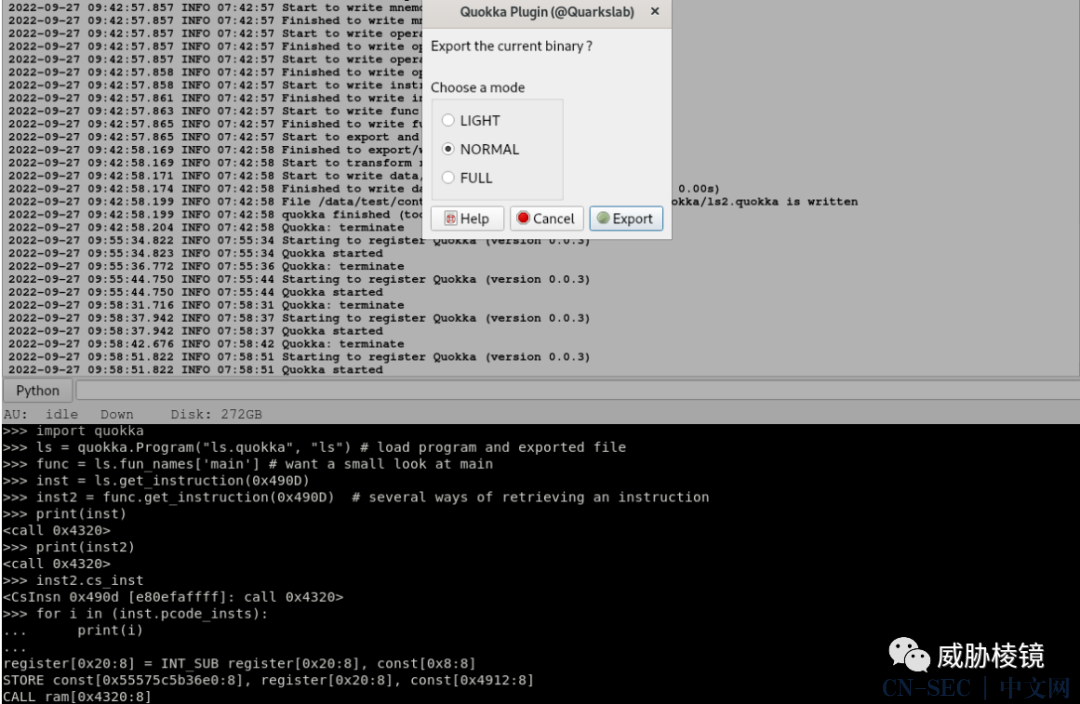Viewport: 1080px width, 704px height.
Task: Click the quokka.Program("ls.quokka", "ls") line
Action: click(314, 447)
